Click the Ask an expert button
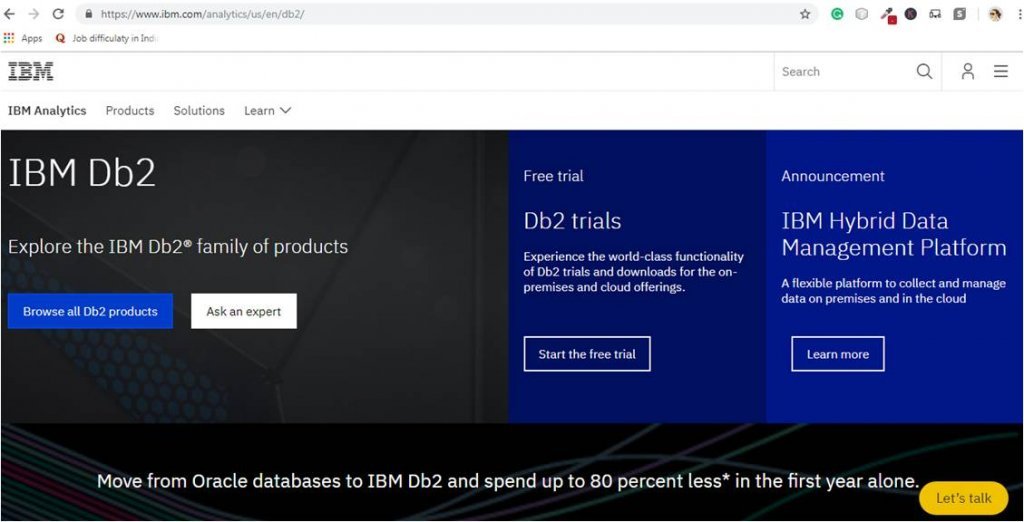 244,311
